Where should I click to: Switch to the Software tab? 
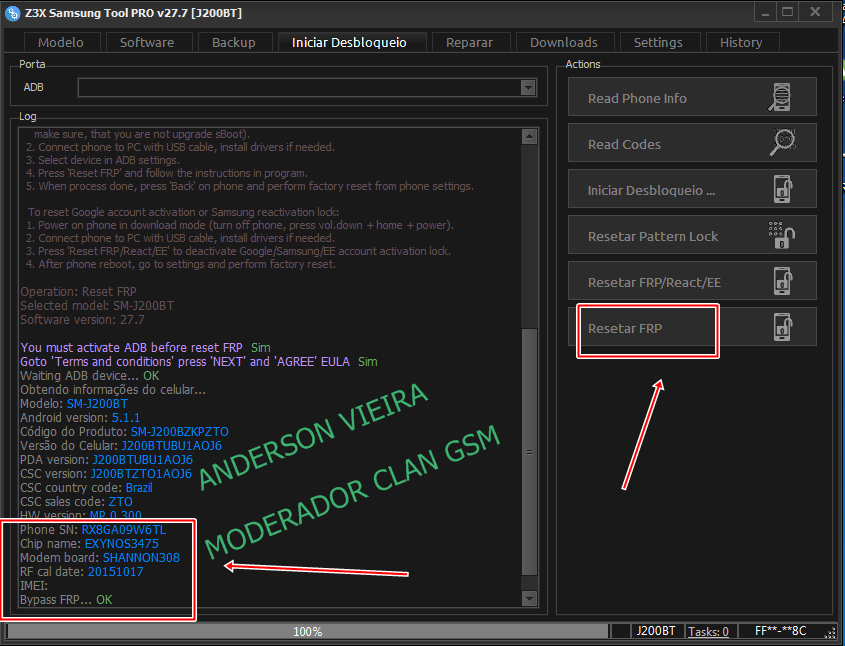pyautogui.click(x=147, y=43)
